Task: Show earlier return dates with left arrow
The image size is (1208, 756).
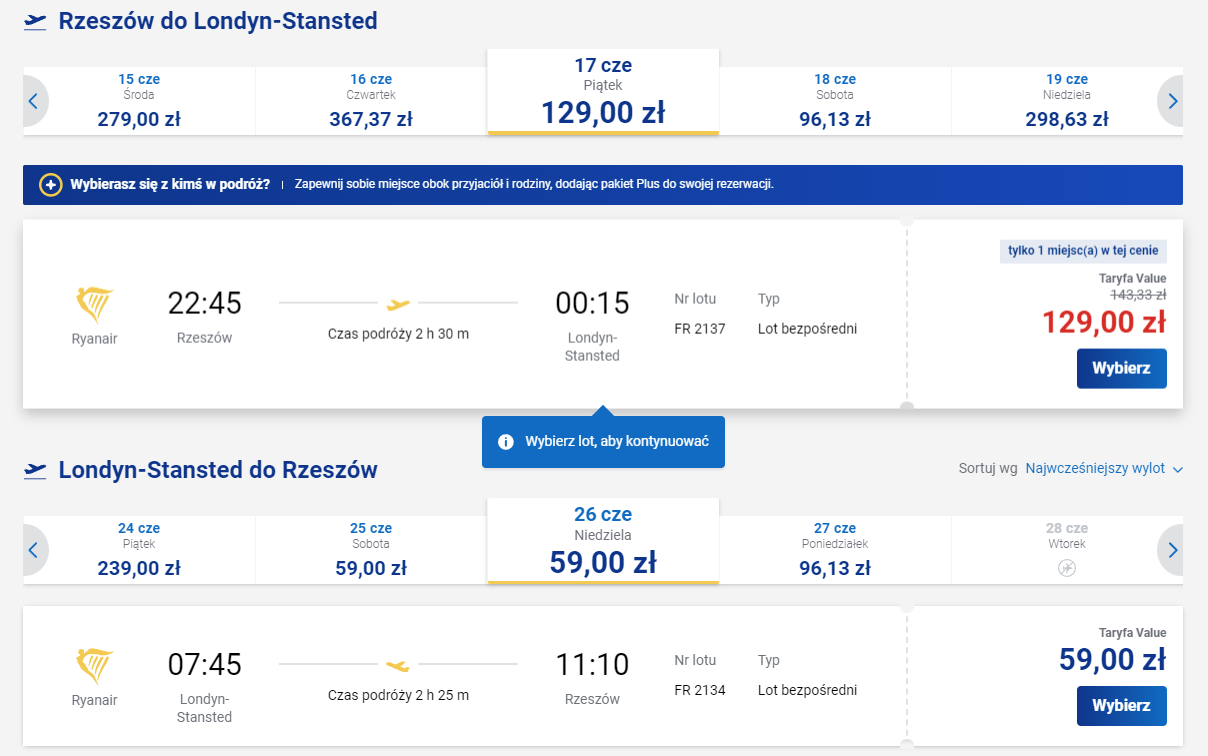Action: 34,550
